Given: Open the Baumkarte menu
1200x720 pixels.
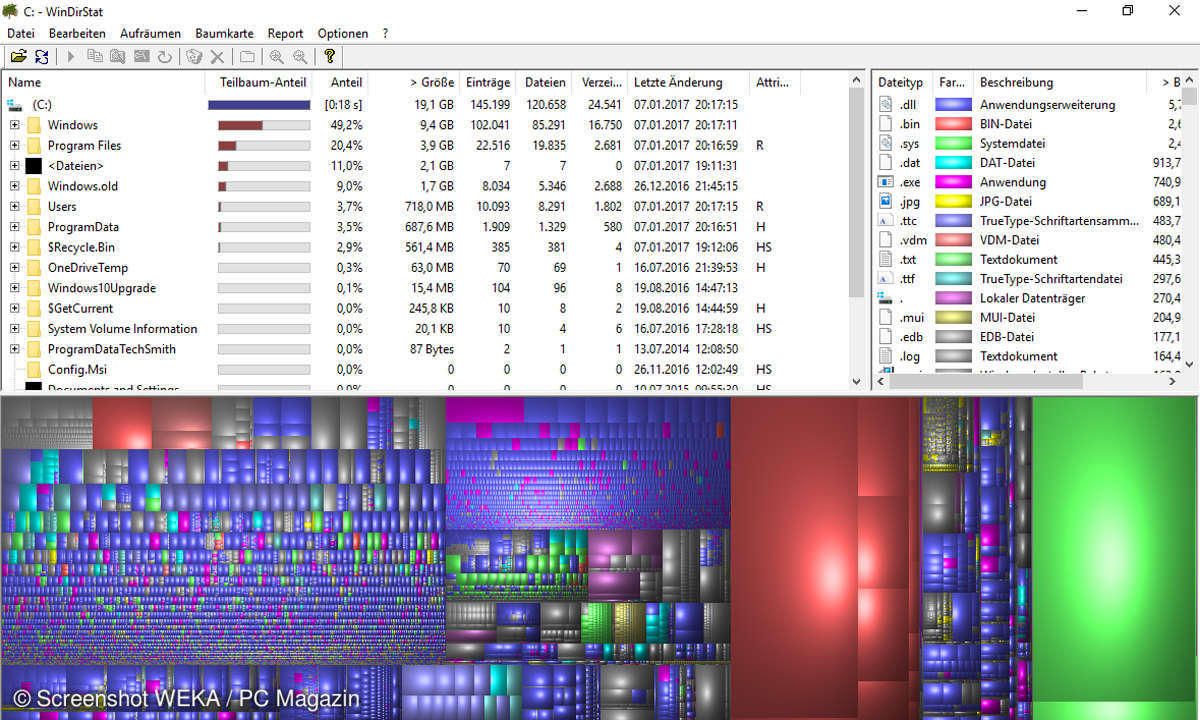Looking at the screenshot, I should pyautogui.click(x=224, y=33).
